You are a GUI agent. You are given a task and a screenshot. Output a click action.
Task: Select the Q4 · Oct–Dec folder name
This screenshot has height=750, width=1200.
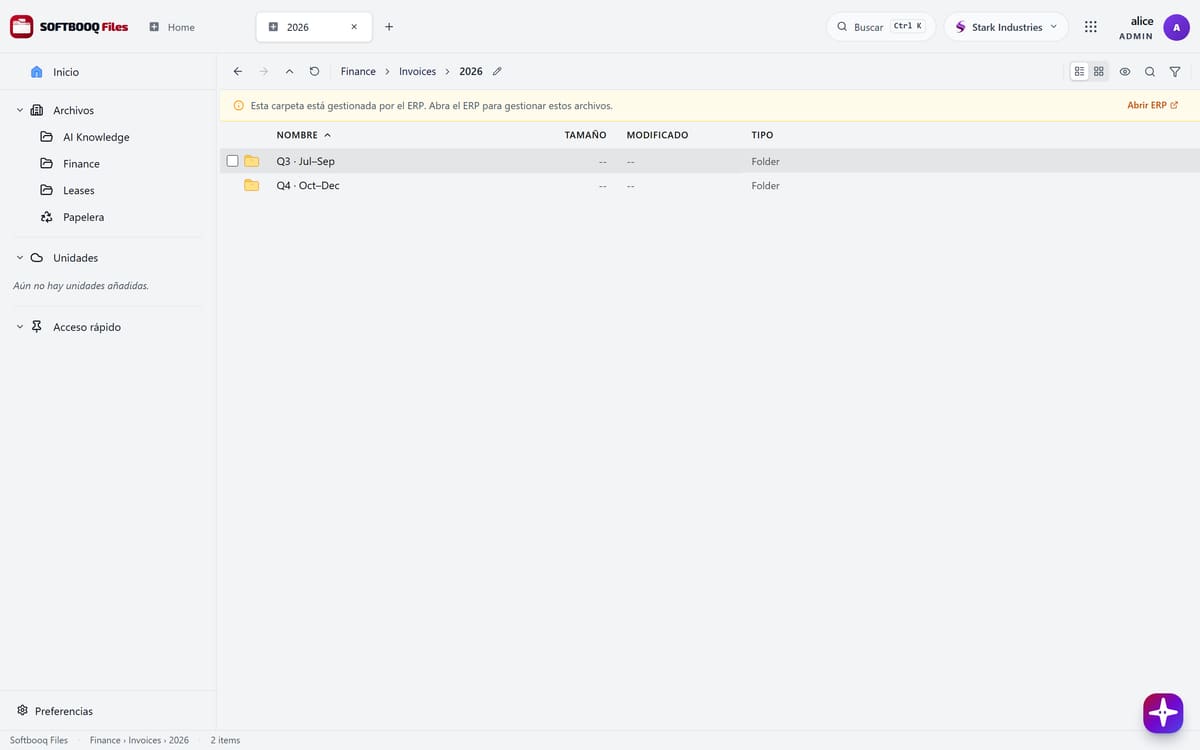coord(308,185)
